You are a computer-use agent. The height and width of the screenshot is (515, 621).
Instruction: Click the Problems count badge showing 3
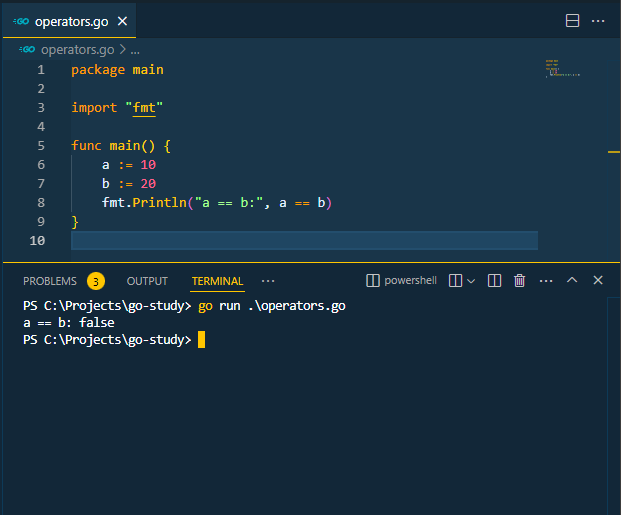pyautogui.click(x=95, y=281)
